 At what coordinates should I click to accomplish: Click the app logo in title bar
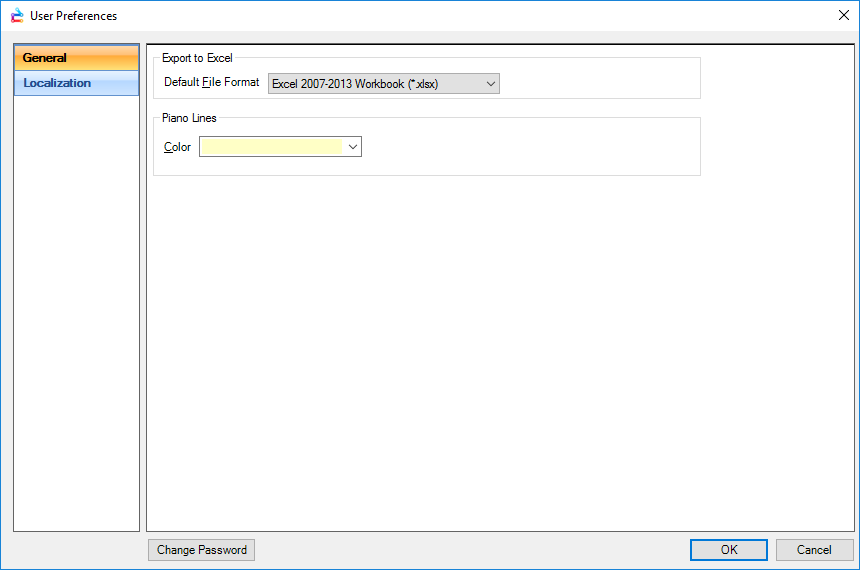point(16,15)
